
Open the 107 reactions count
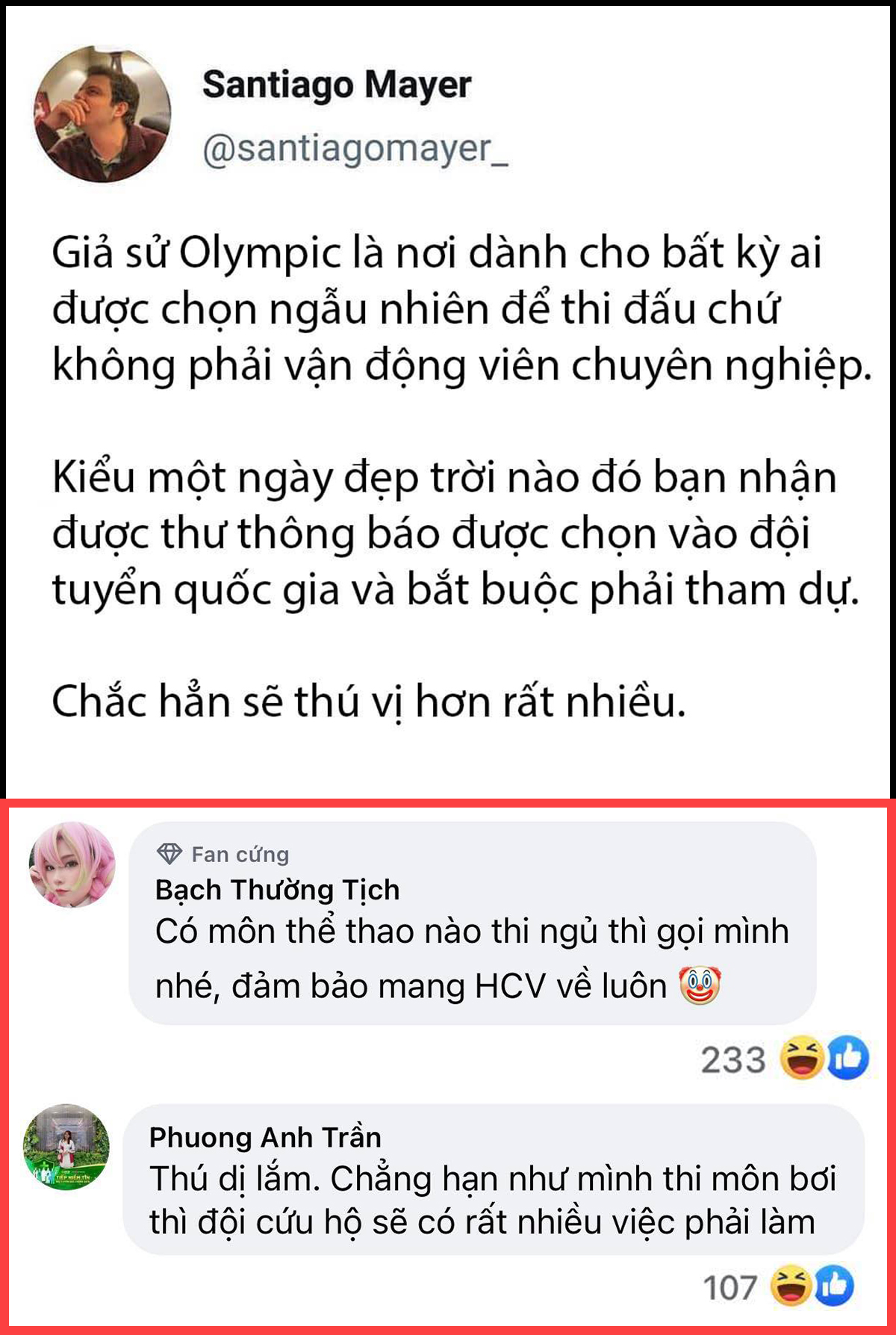point(729,1287)
